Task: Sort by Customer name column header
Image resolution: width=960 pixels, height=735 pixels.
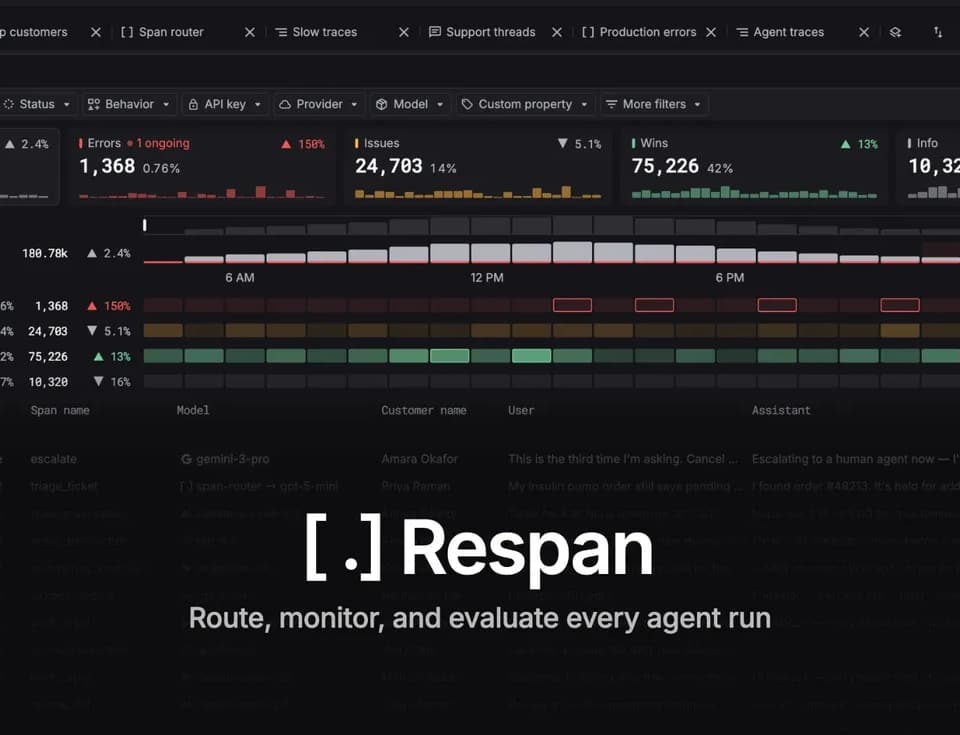Action: coord(424,410)
